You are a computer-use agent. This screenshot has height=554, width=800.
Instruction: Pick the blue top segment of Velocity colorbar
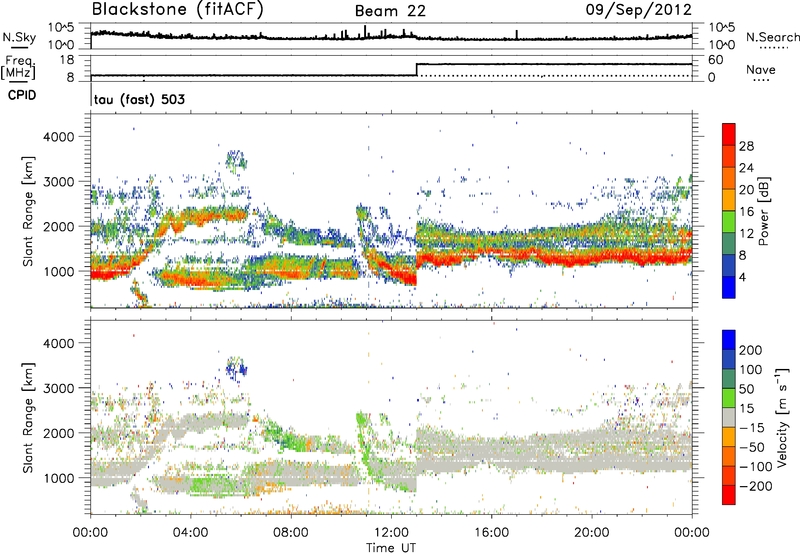point(729,340)
